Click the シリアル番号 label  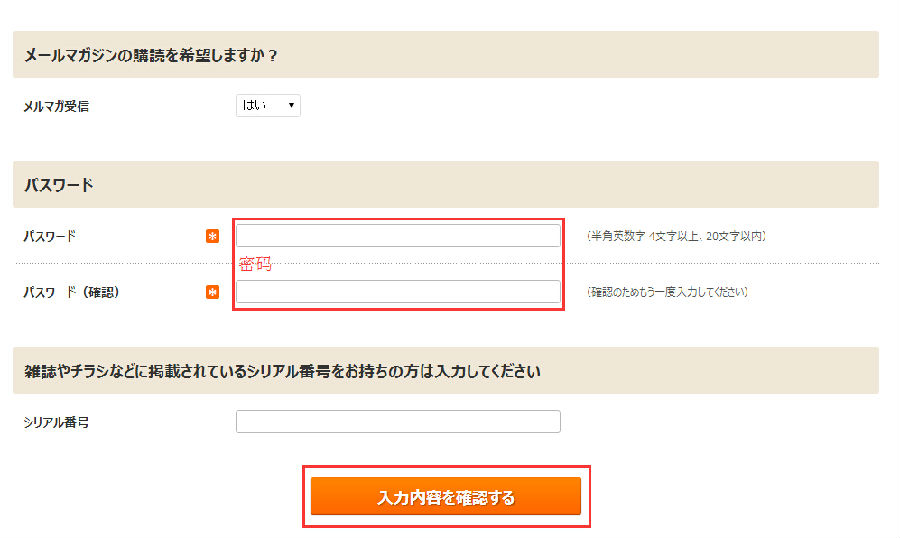point(56,423)
